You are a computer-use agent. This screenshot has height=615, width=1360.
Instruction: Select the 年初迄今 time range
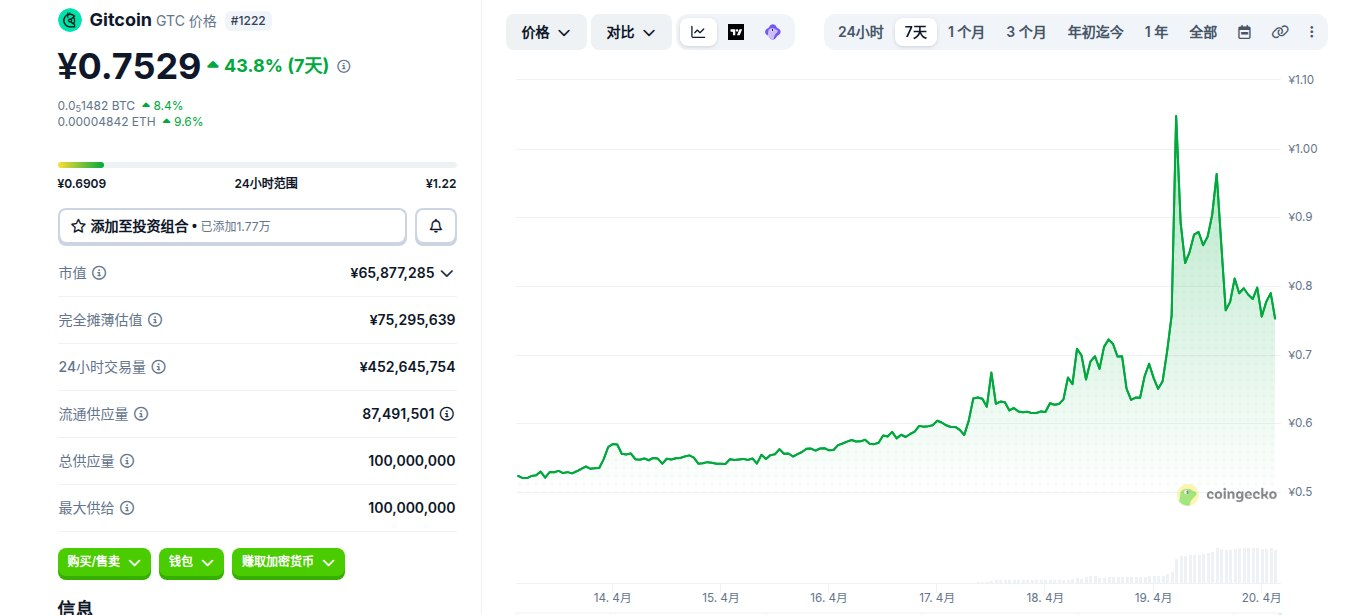tap(1095, 32)
